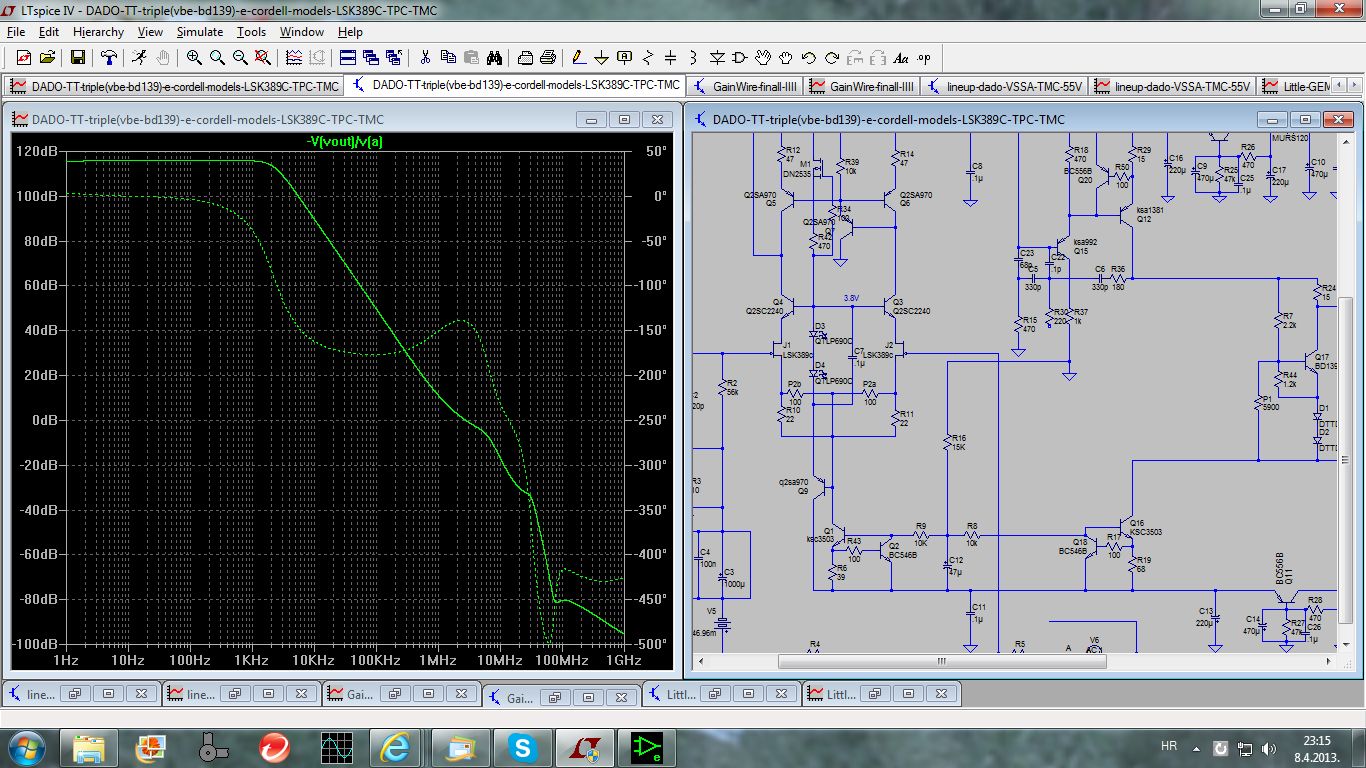Open the File menu
Viewport: 1366px width, 768px height.
15,32
